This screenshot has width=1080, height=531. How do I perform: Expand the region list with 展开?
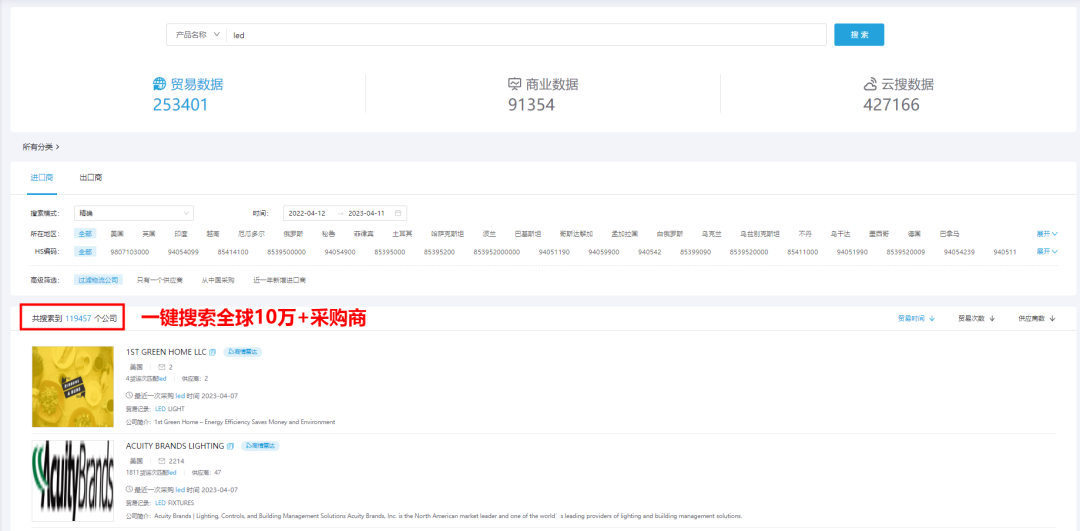click(1046, 233)
